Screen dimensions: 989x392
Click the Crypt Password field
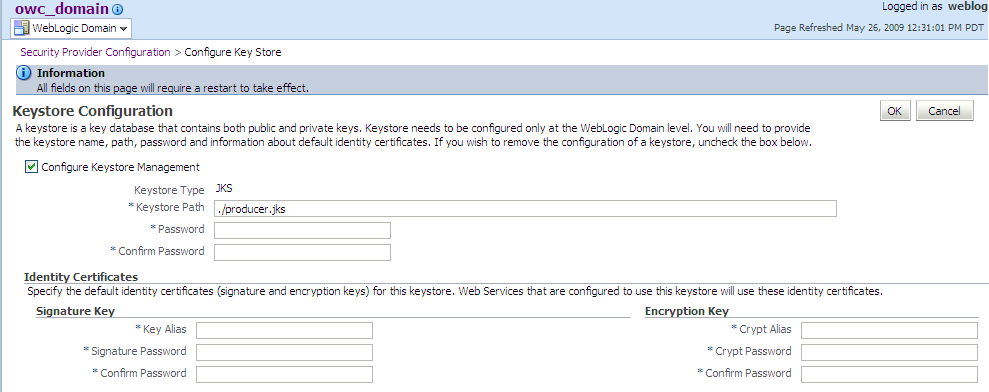[x=889, y=352]
